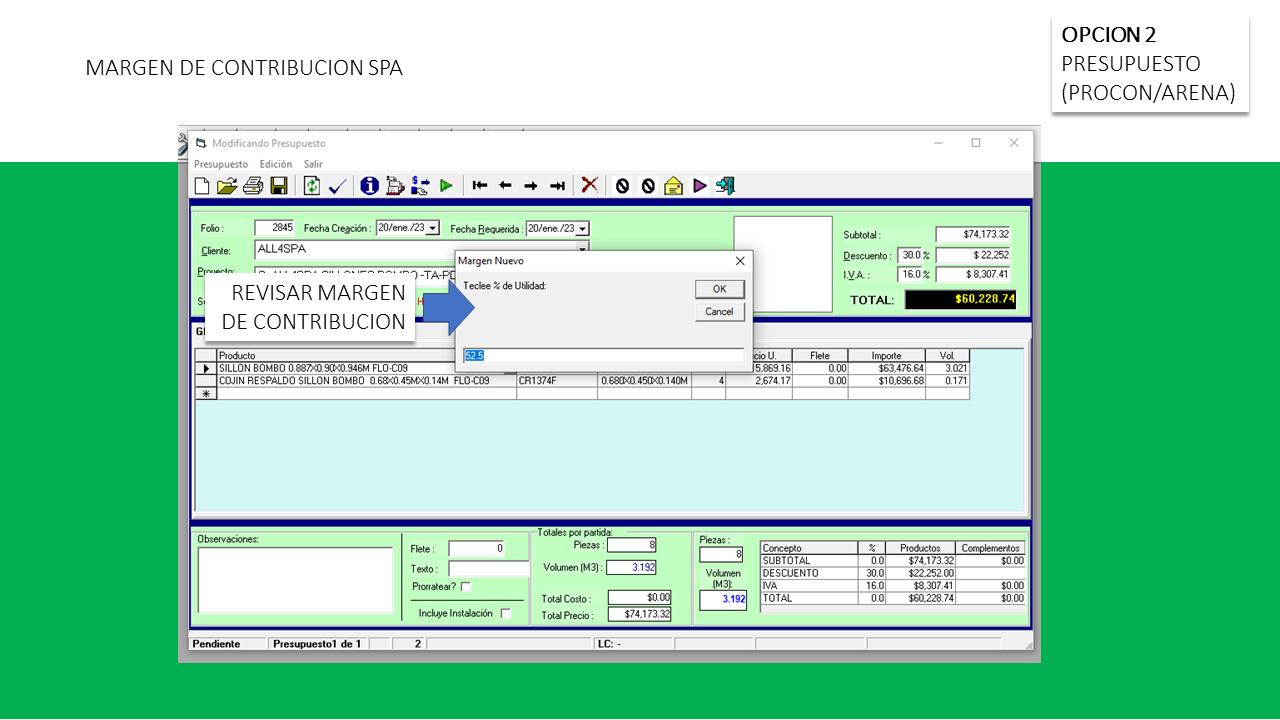Enable the Incluye Instalación checkbox
The image size is (1280, 720).
[506, 614]
